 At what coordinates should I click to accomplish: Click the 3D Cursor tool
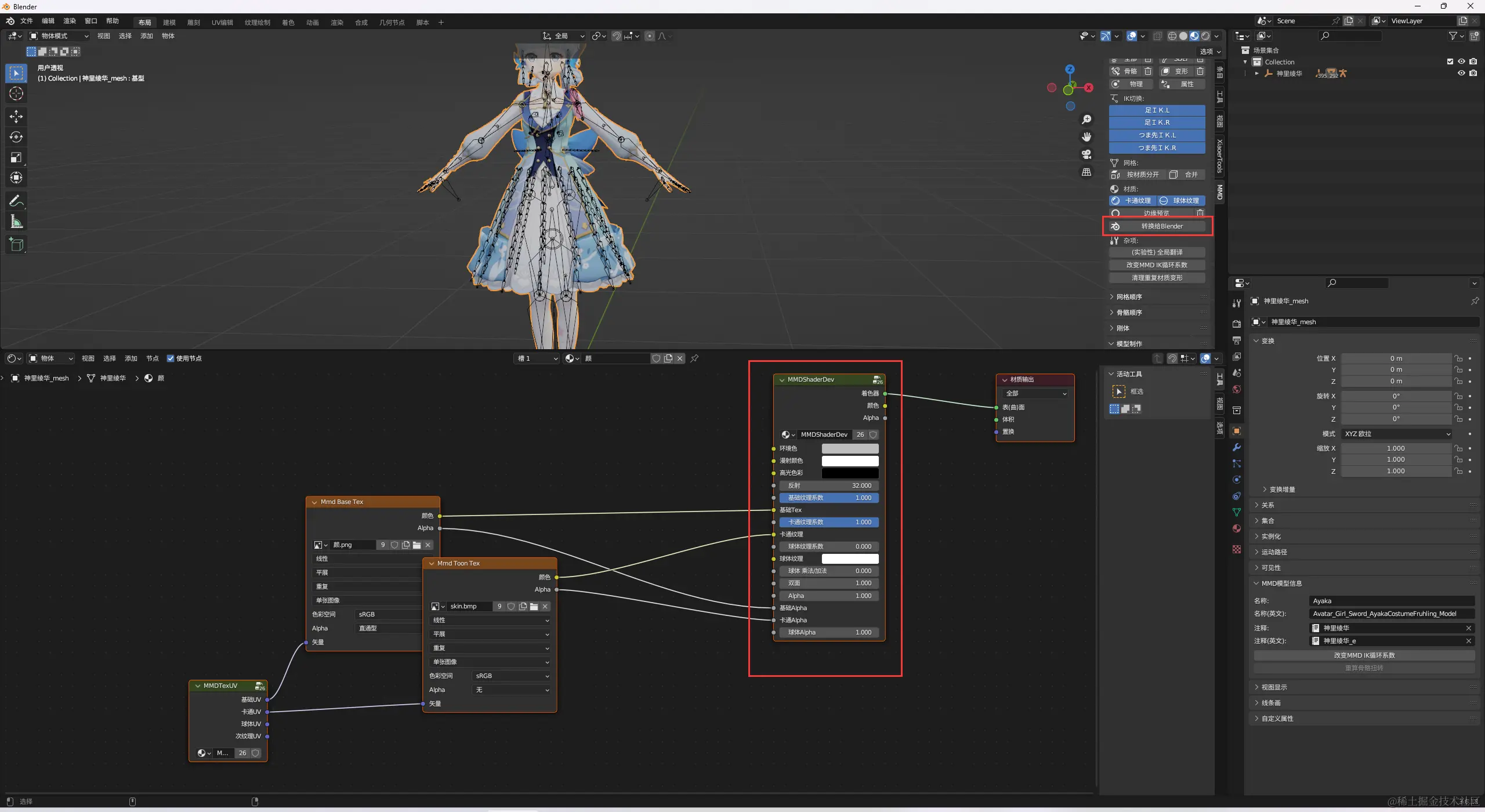[x=16, y=93]
